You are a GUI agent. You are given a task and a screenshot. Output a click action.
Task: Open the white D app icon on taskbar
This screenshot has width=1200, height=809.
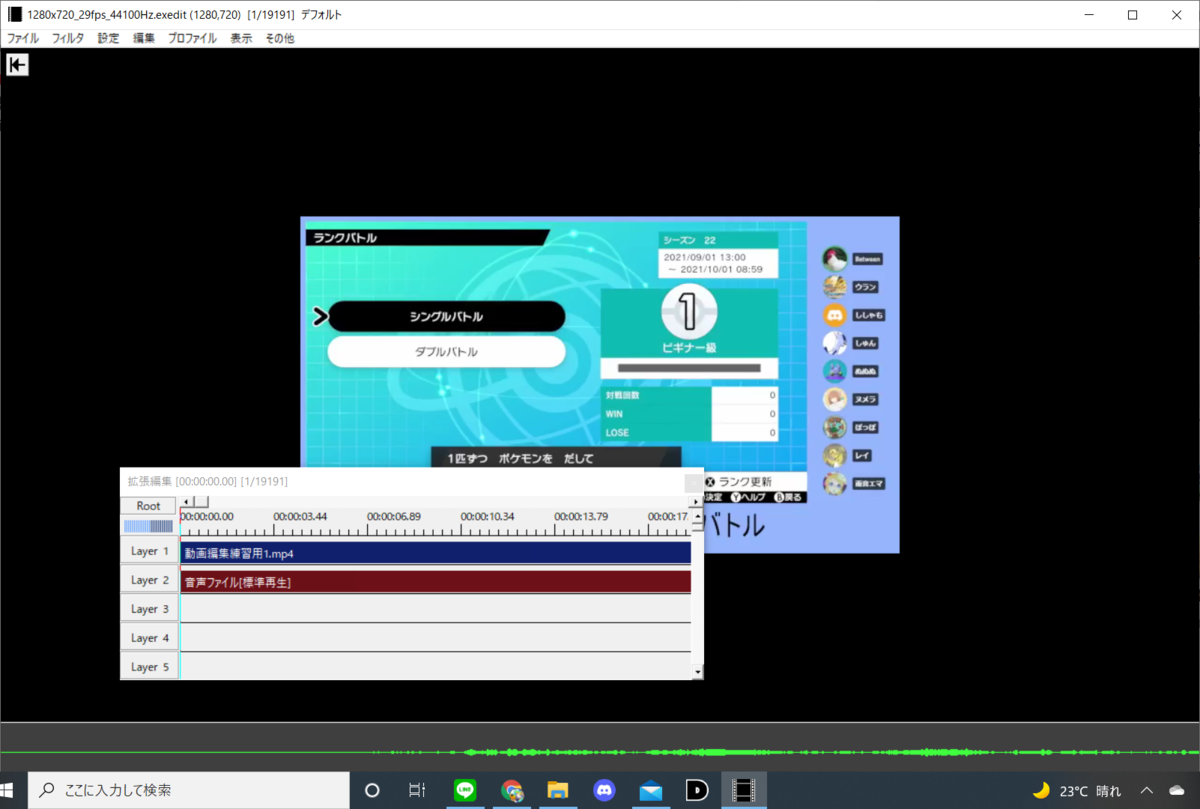[697, 790]
